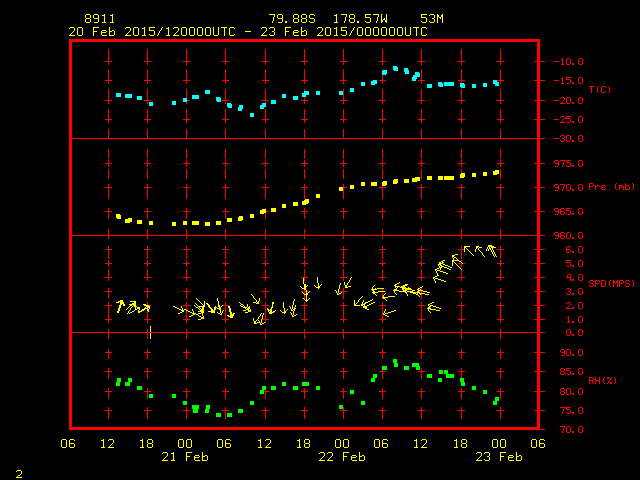Click the -20.0 temperature tick
The height and width of the screenshot is (480, 640).
click(568, 100)
